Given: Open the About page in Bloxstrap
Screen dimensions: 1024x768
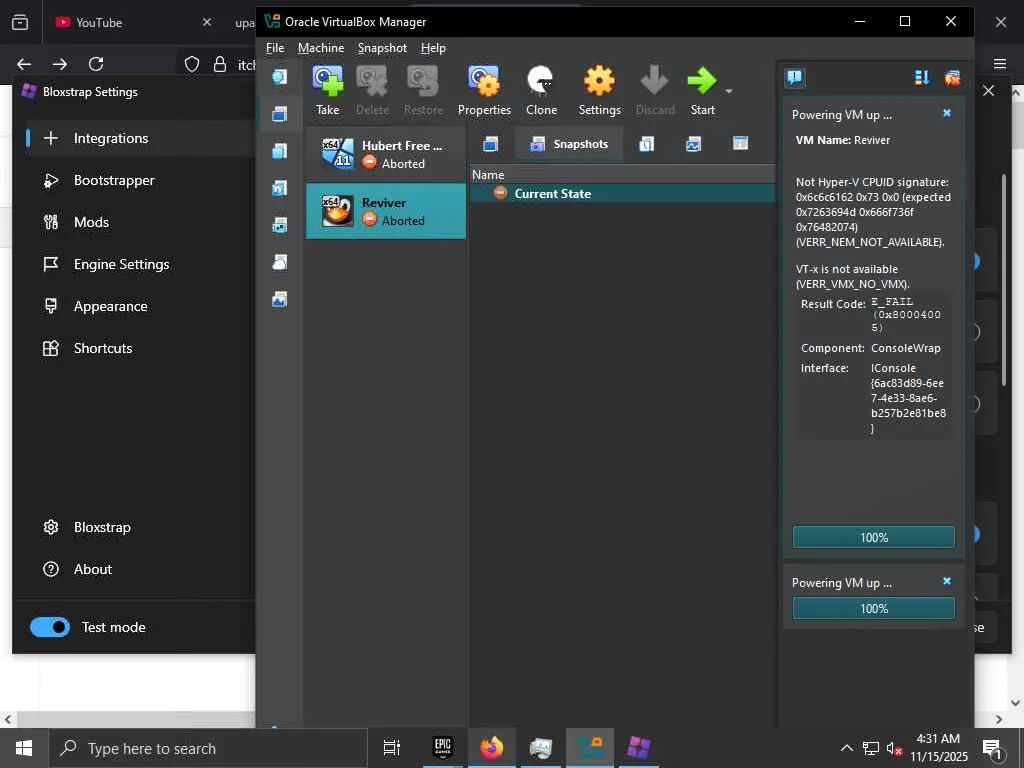Looking at the screenshot, I should pyautogui.click(x=140, y=569).
